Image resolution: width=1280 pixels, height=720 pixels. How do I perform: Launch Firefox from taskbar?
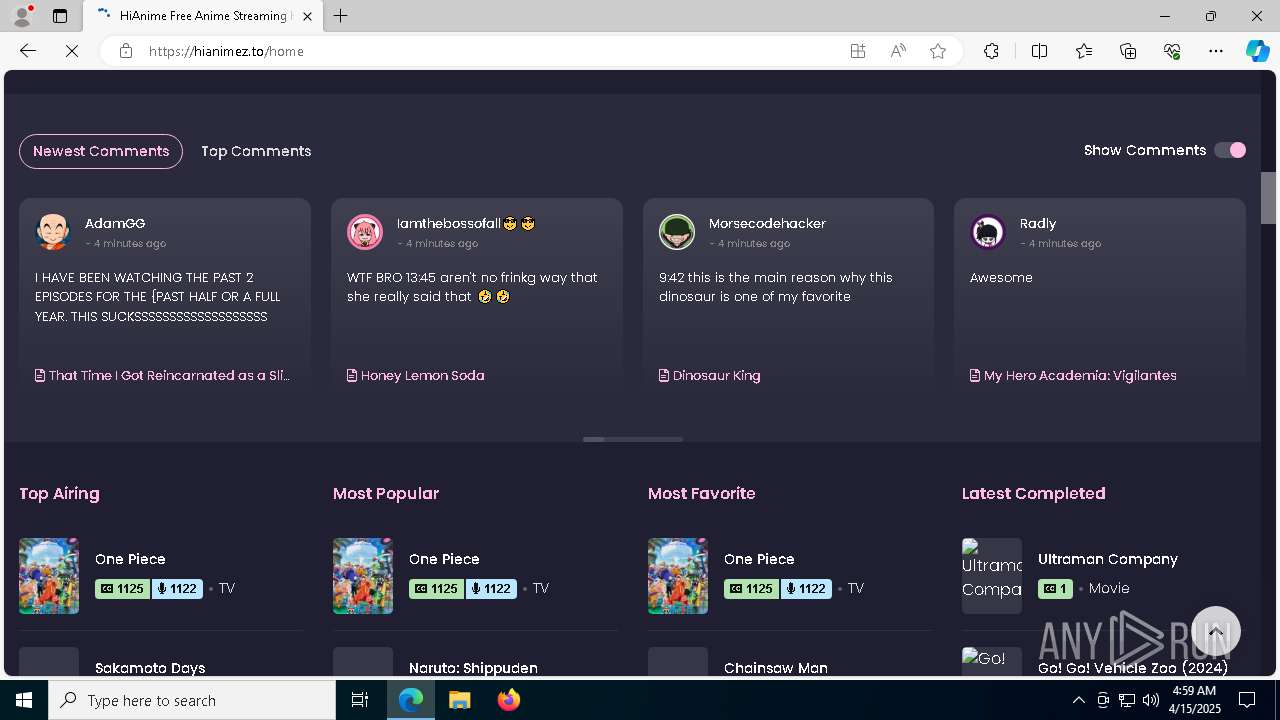(509, 700)
